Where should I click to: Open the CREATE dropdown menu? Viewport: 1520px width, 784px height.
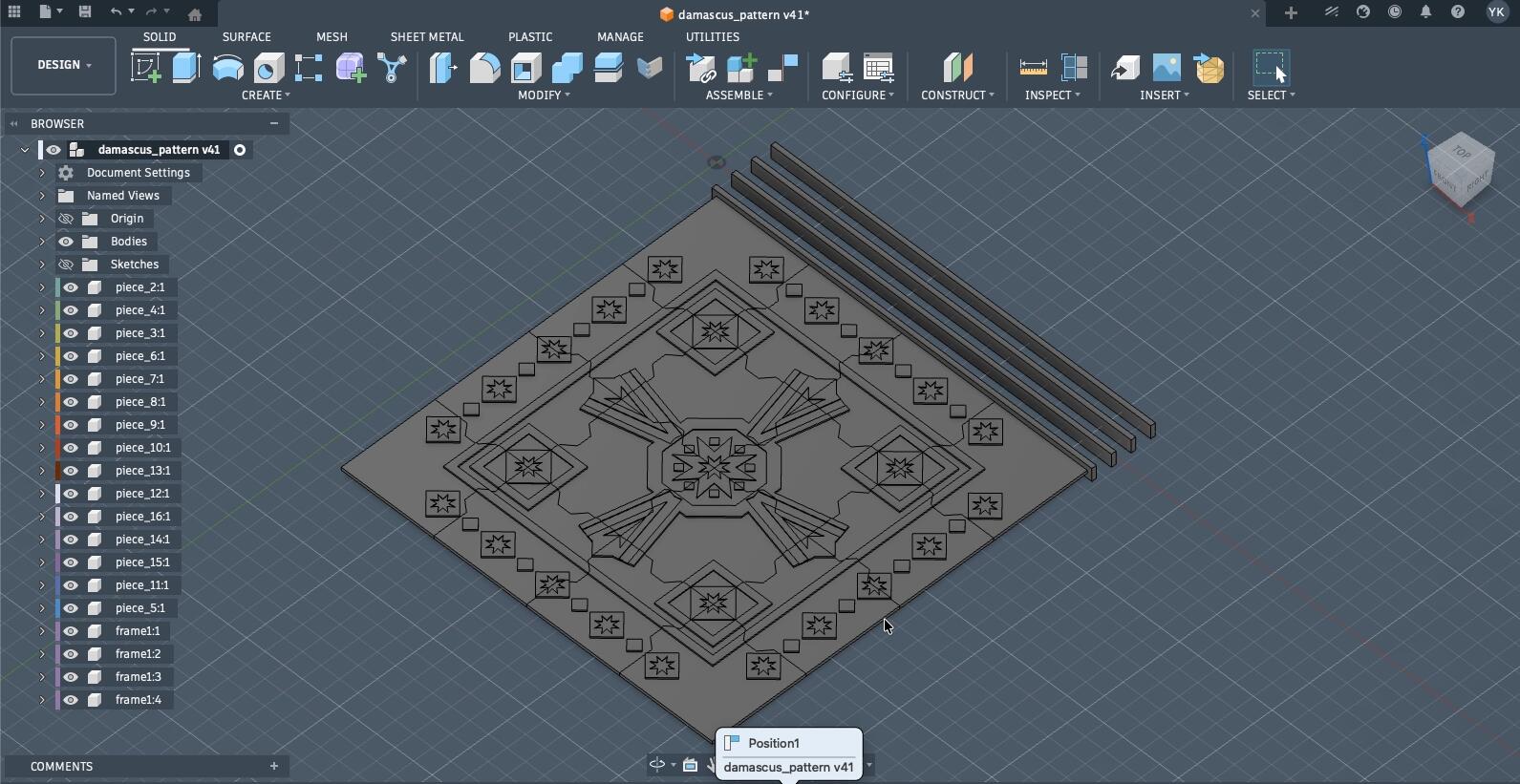266,95
